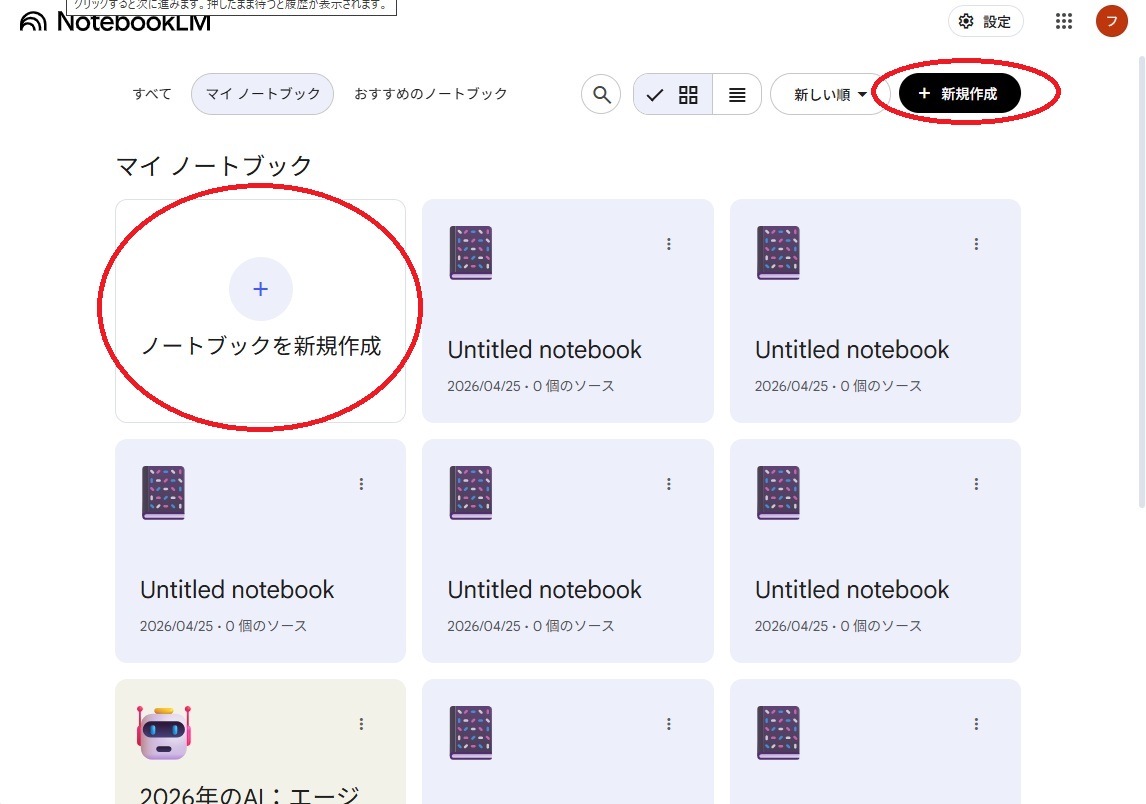Screen dimensions: 1146x804
Task: Expand the 新しい順 sort dropdown
Action: tap(830, 94)
